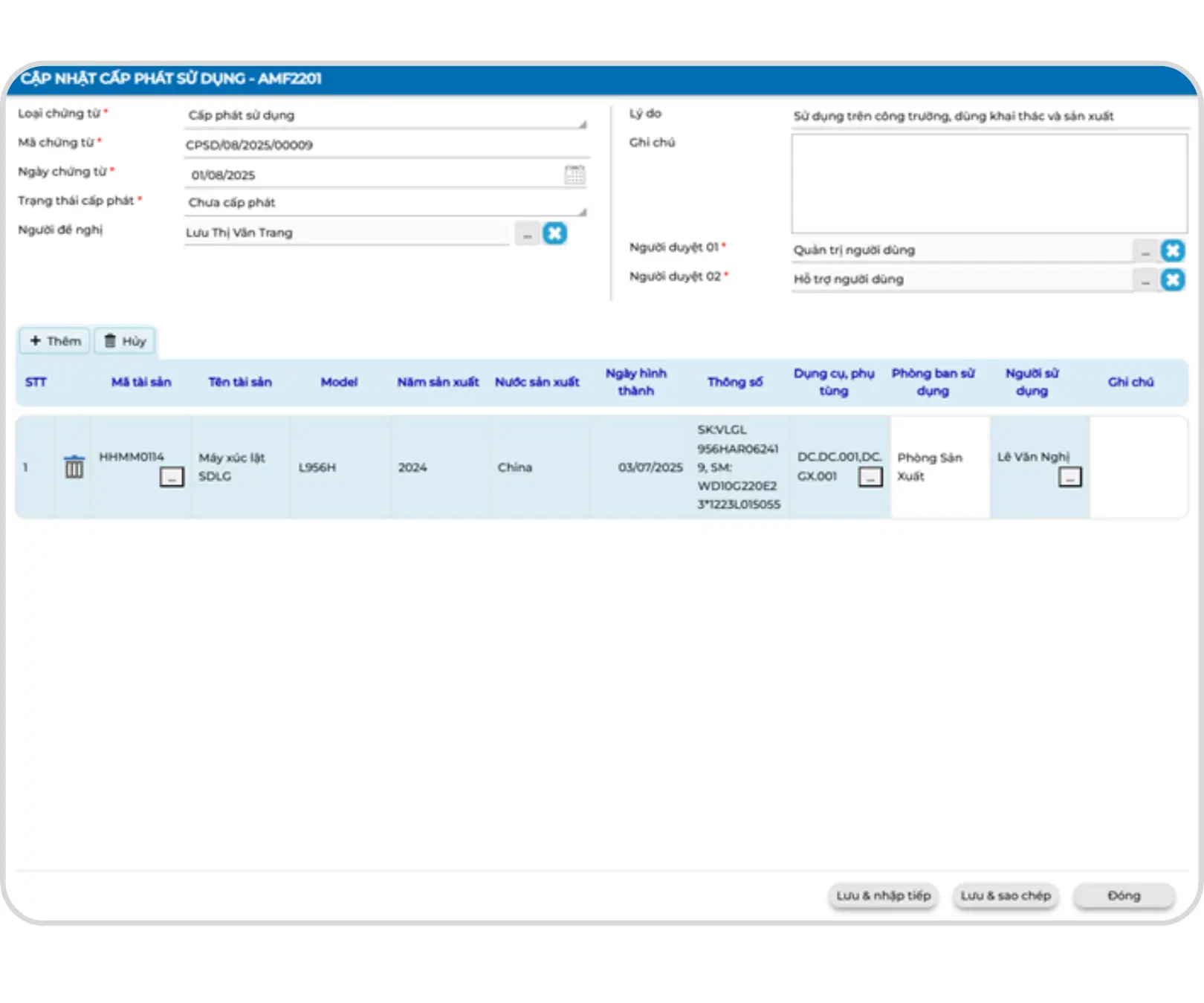This screenshot has width=1204, height=1003.
Task: Click the Hủy button
Action: click(125, 341)
